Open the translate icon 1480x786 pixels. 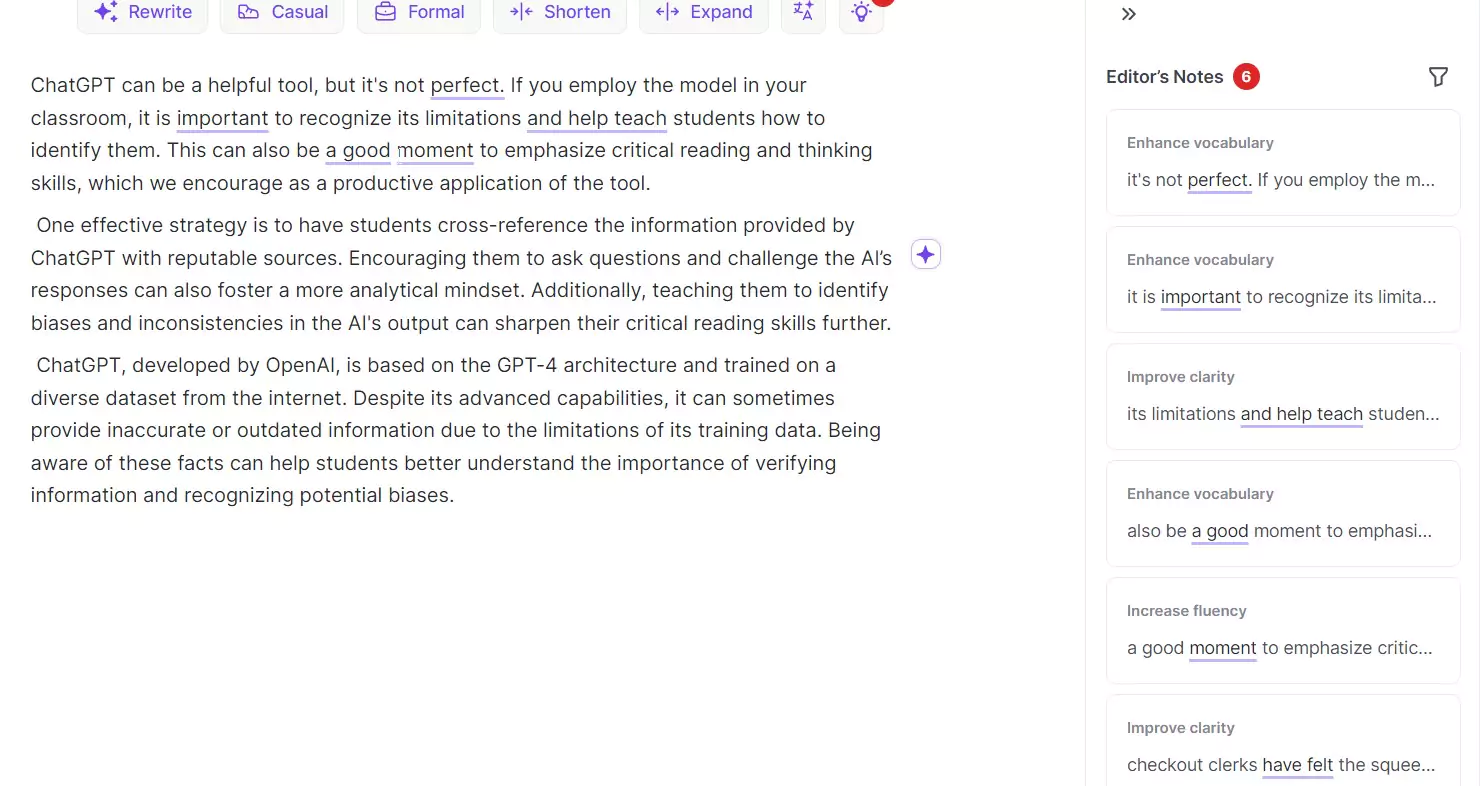[x=803, y=13]
